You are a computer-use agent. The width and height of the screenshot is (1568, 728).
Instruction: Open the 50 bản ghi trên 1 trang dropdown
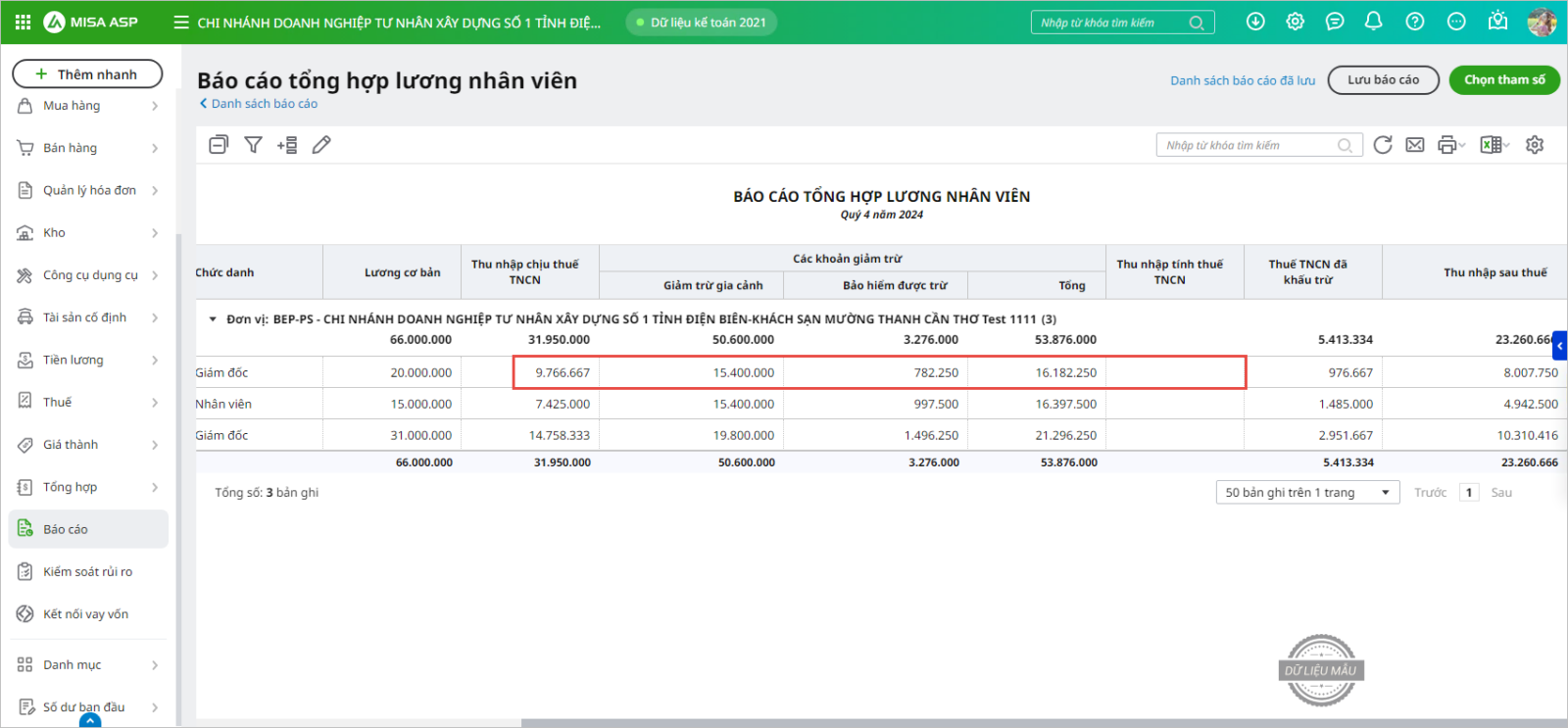click(1307, 493)
